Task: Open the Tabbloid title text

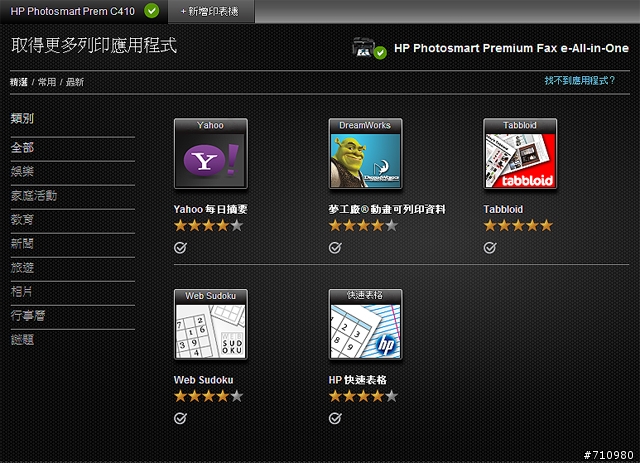Action: point(503,209)
